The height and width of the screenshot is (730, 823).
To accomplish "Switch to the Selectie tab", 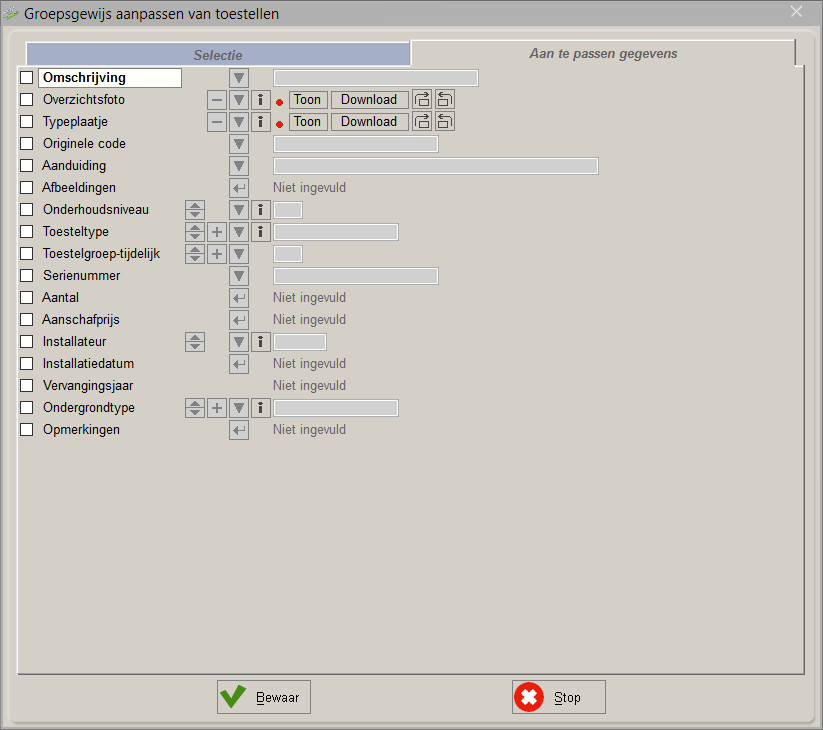I will [x=218, y=55].
